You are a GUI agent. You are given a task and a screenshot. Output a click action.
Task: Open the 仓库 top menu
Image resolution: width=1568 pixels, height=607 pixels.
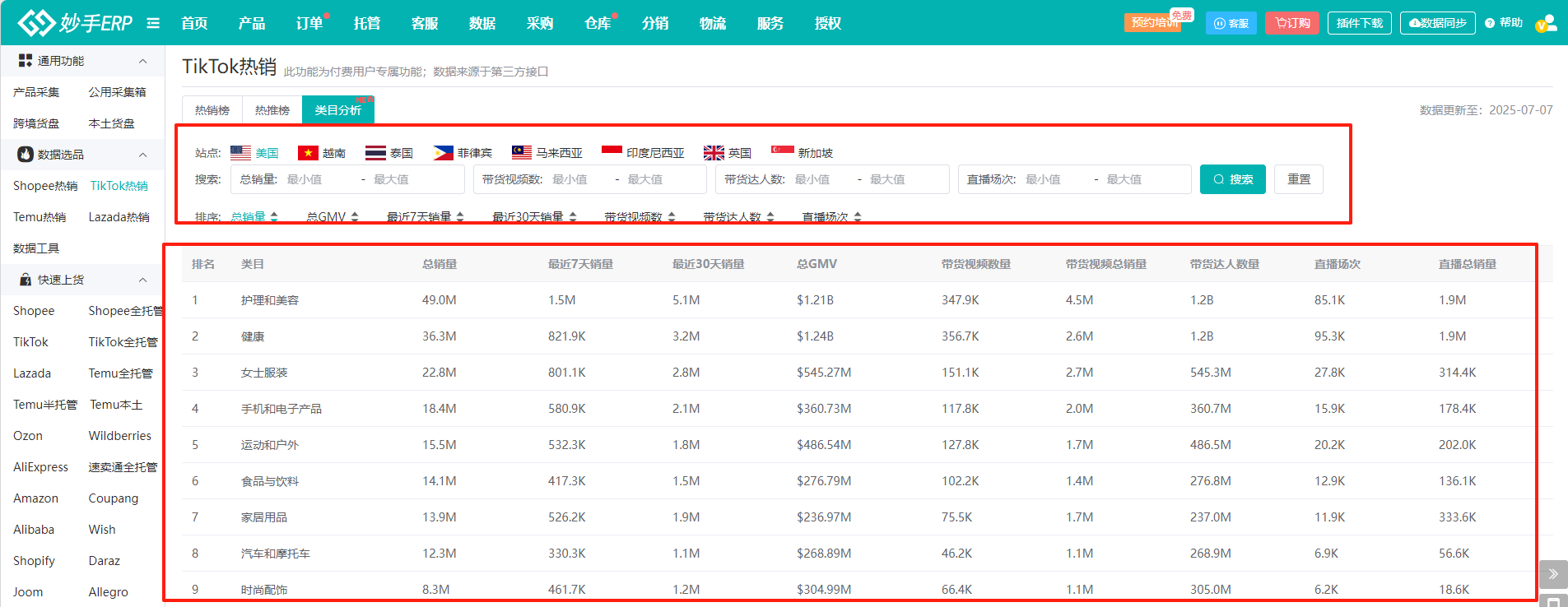(598, 23)
